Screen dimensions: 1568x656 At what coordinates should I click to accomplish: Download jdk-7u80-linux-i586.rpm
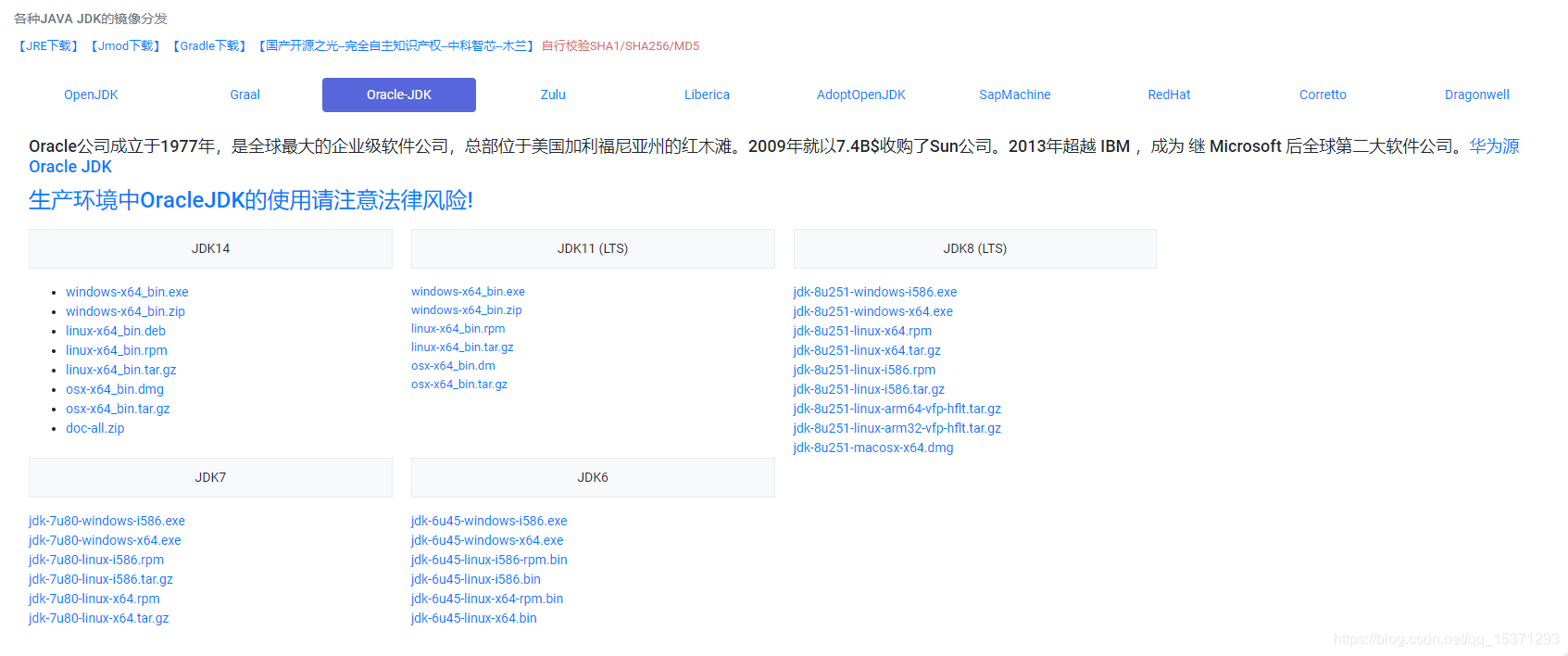pos(96,560)
